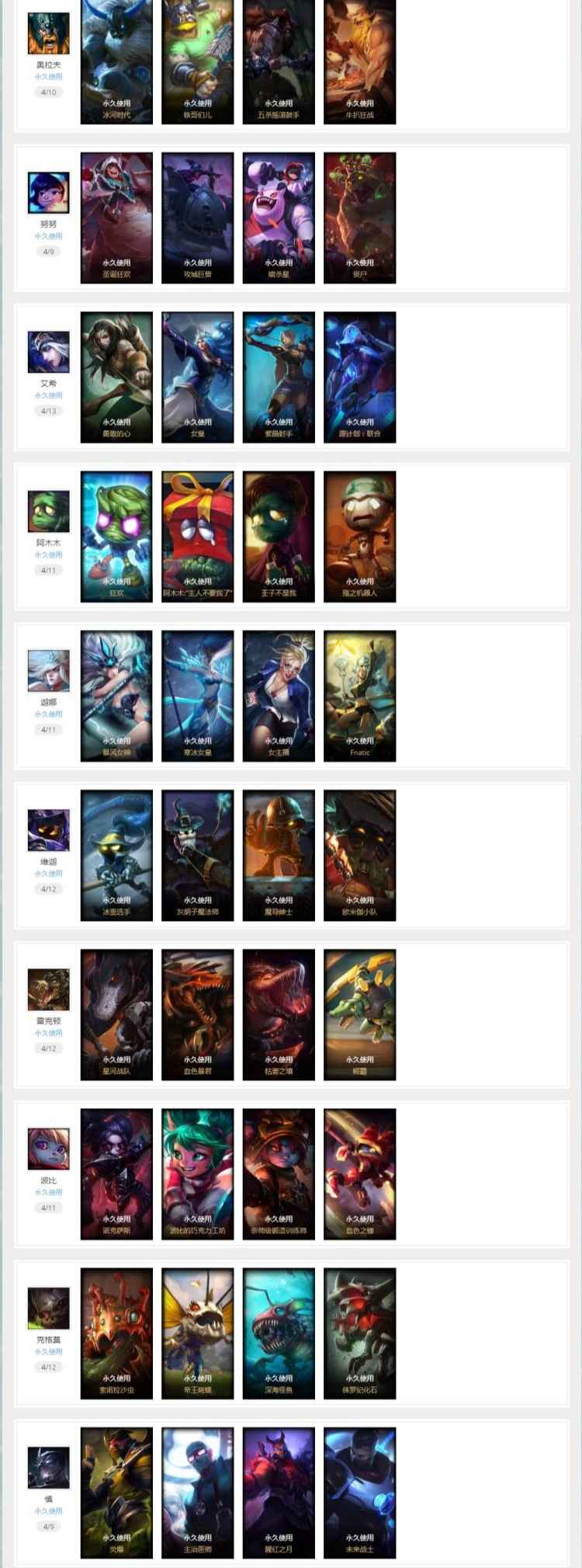Open the Shen (慎) champion avatar icon

[49, 1467]
